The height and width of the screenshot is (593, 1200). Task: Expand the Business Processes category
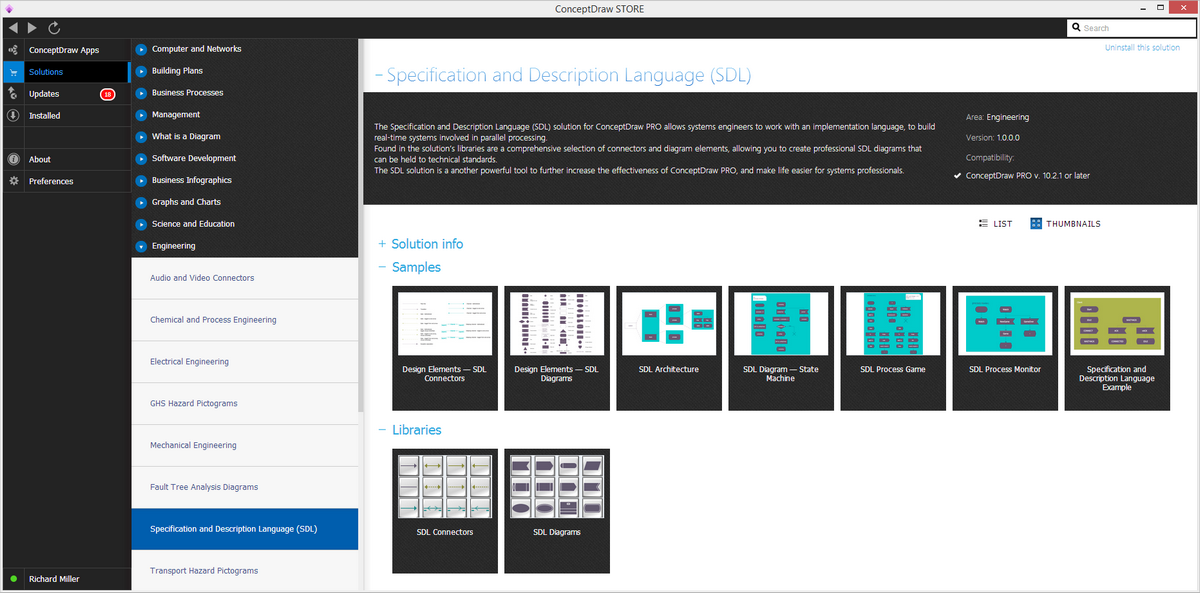pyautogui.click(x=142, y=93)
